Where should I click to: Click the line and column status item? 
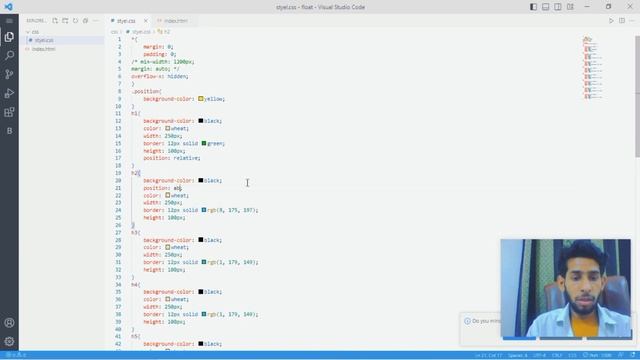488,356
